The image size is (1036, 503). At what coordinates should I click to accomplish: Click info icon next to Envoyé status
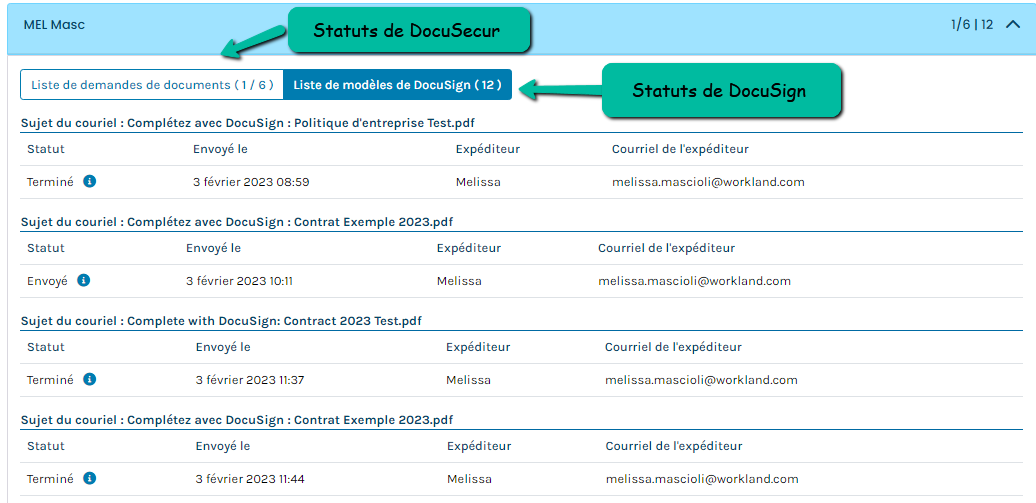[x=83, y=280]
